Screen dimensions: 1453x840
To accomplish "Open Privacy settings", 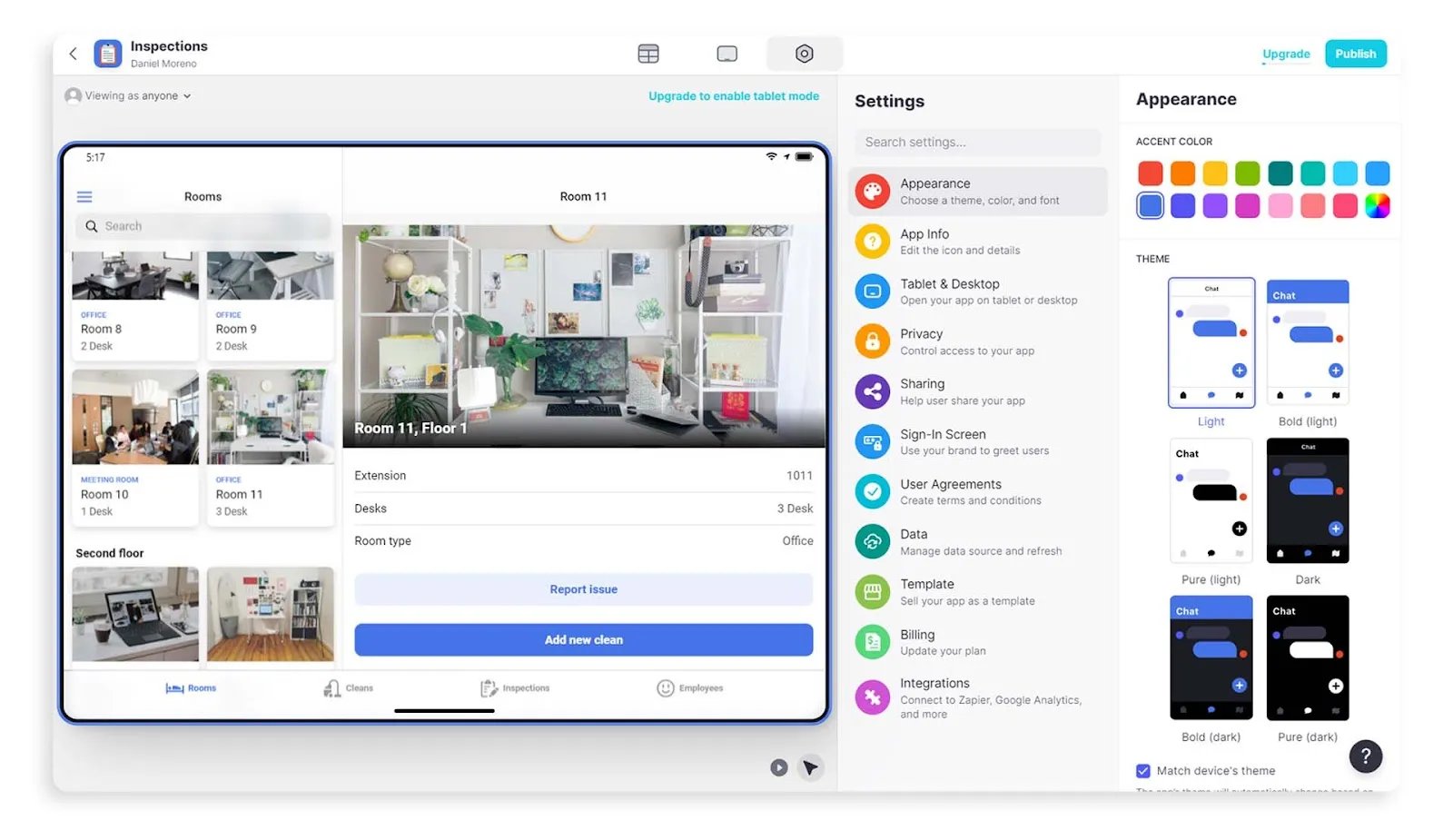I will pos(978,341).
